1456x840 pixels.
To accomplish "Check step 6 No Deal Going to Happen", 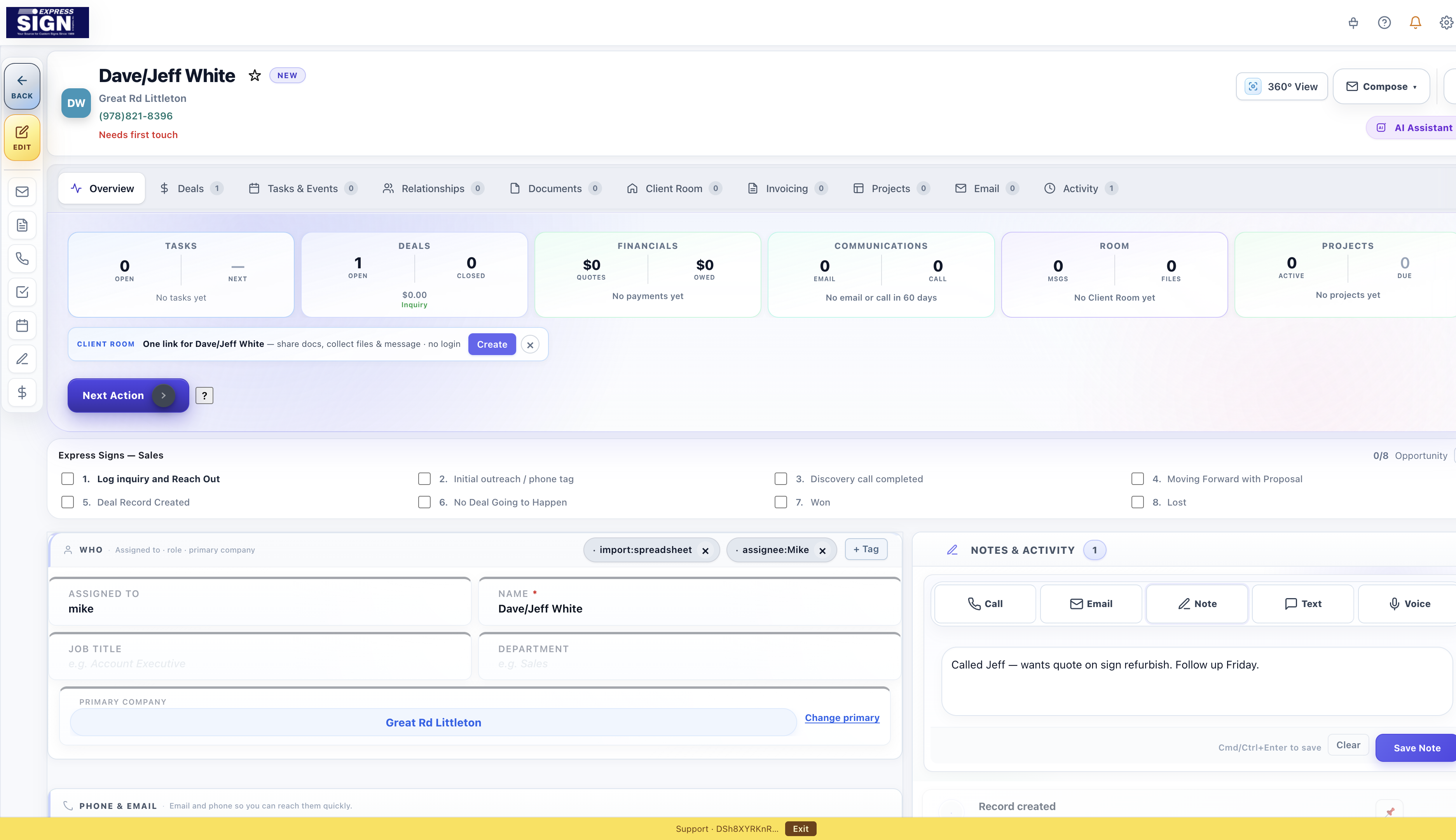I will click(x=424, y=502).
